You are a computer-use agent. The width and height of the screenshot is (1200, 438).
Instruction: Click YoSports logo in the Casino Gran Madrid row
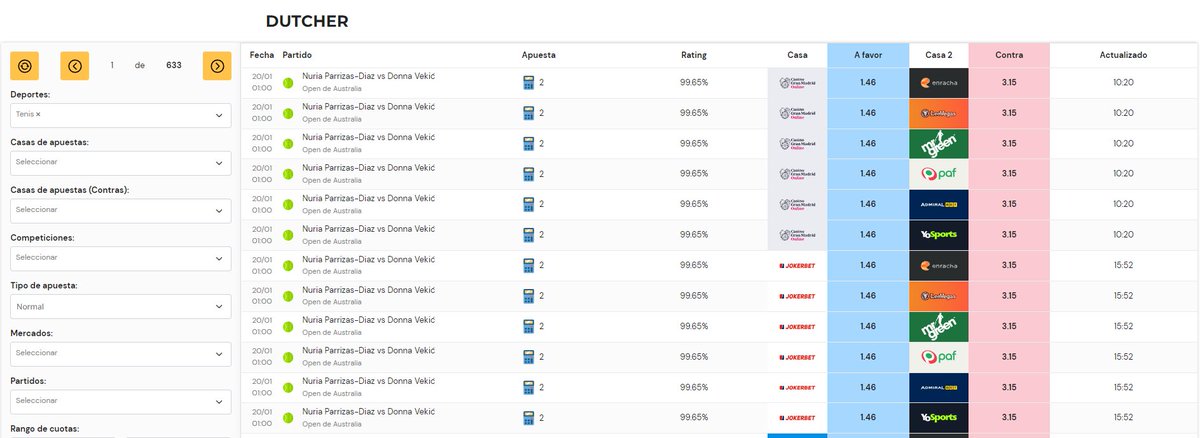click(x=939, y=235)
